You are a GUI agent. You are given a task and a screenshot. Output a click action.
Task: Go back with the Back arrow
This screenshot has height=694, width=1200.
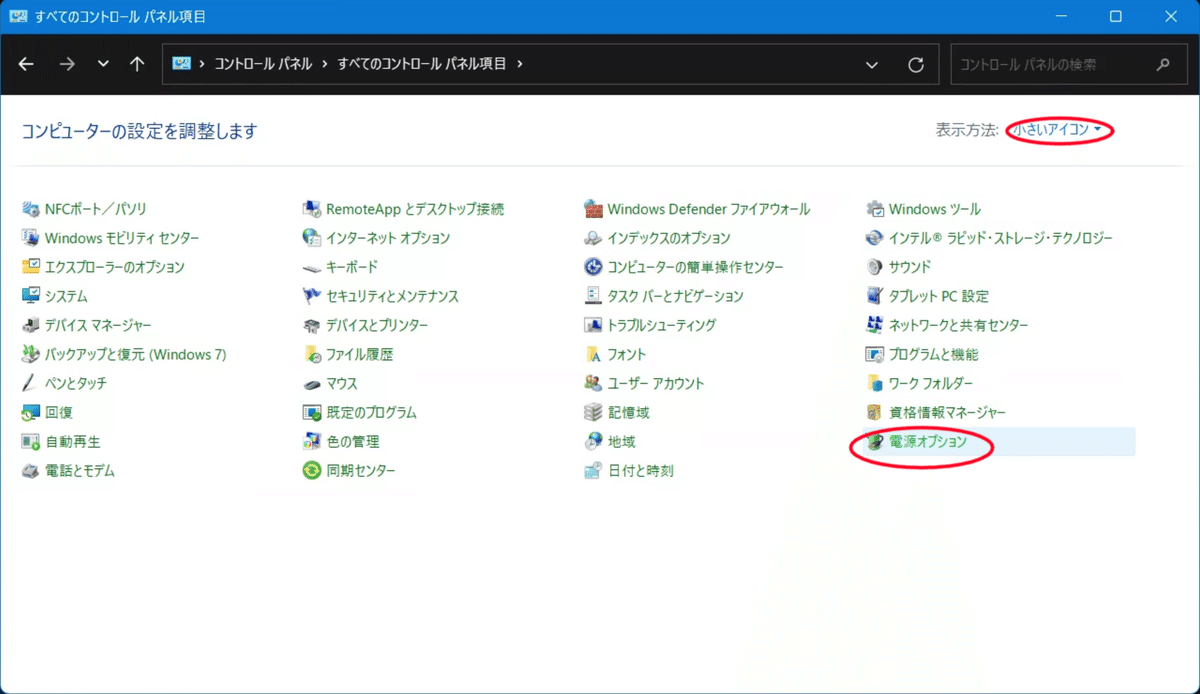pyautogui.click(x=27, y=64)
